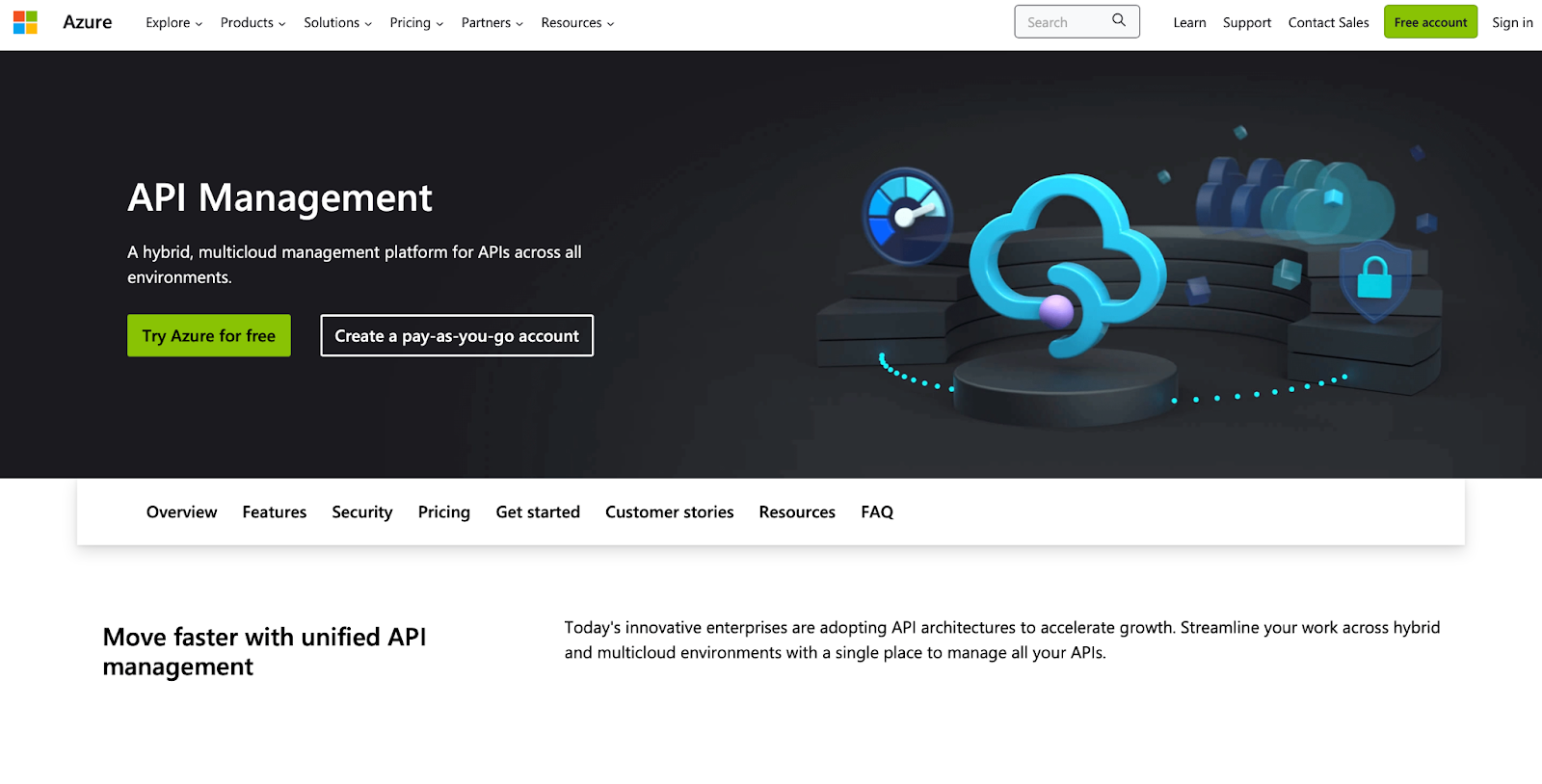This screenshot has height=784, width=1542.
Task: Select the FAQ tab
Action: [x=877, y=512]
